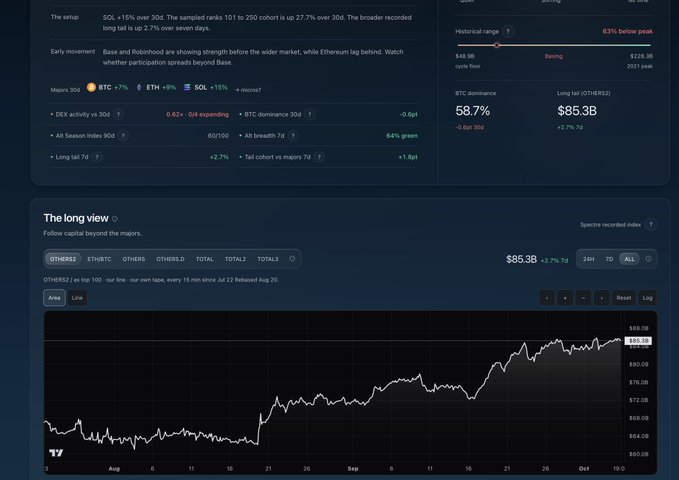Viewport: 679px width, 480px height.
Task: Open help for Alt breadth 7d
Action: tap(293, 136)
